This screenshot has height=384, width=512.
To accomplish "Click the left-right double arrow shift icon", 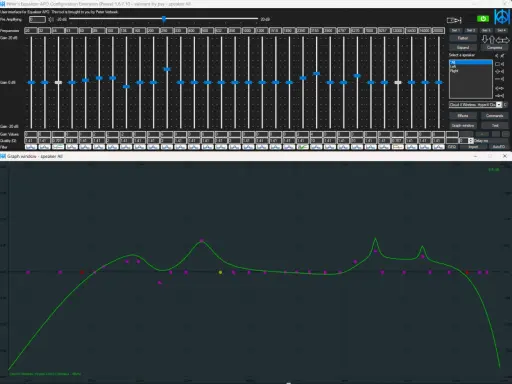I will (503, 40).
